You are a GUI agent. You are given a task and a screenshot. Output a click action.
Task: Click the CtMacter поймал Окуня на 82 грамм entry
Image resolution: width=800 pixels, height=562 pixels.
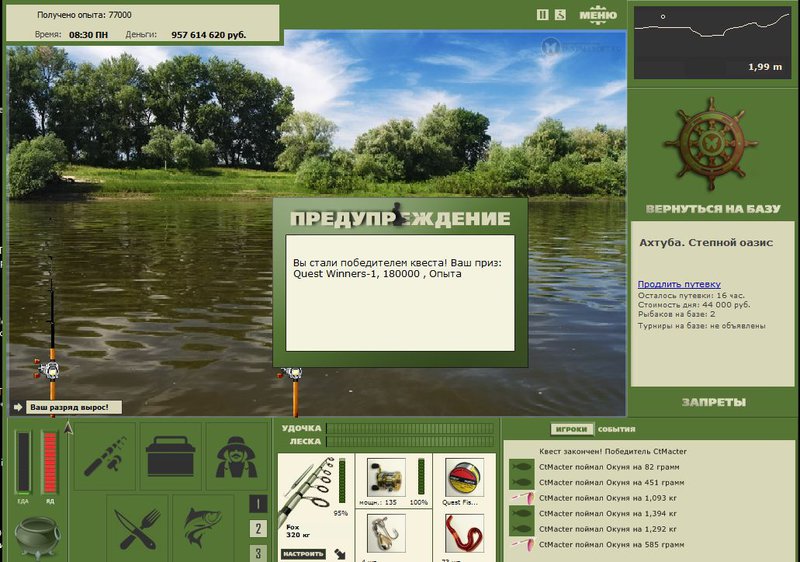pos(609,467)
